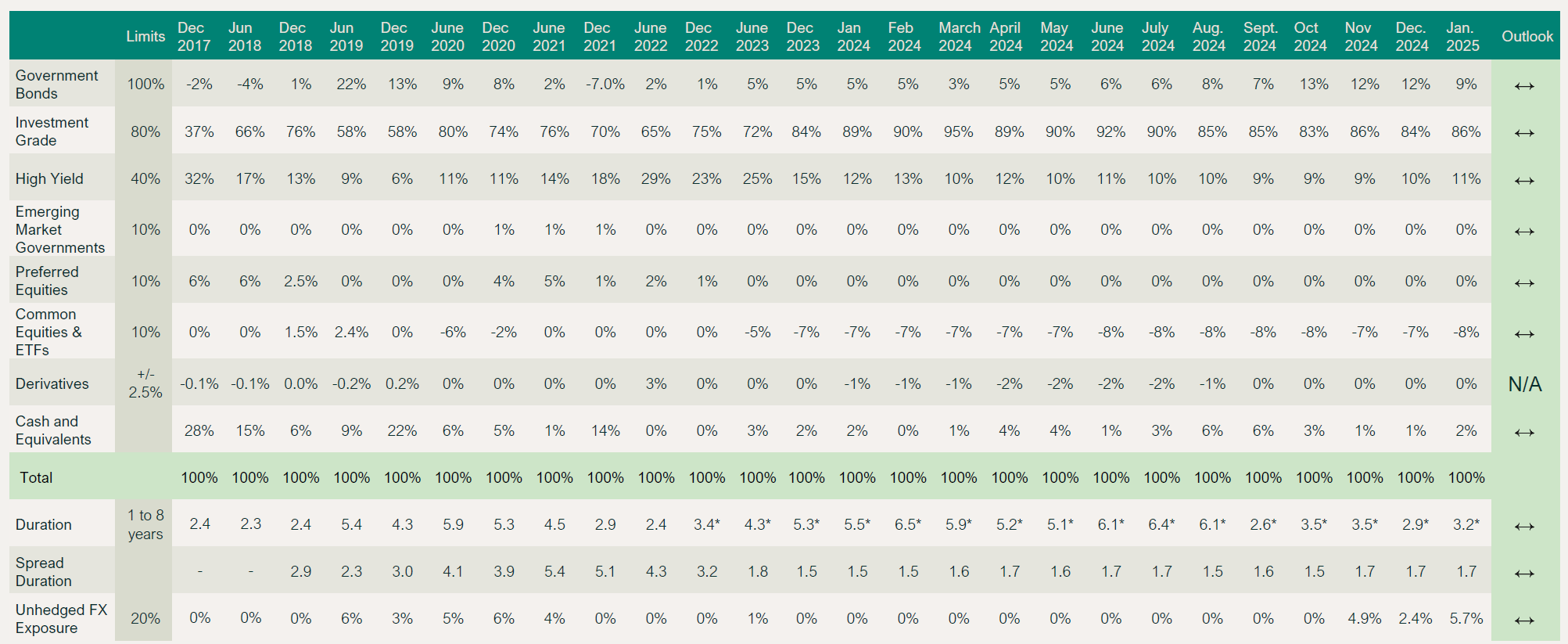
Task: Click the Jan. 2025 column header
Action: click(x=1462, y=36)
